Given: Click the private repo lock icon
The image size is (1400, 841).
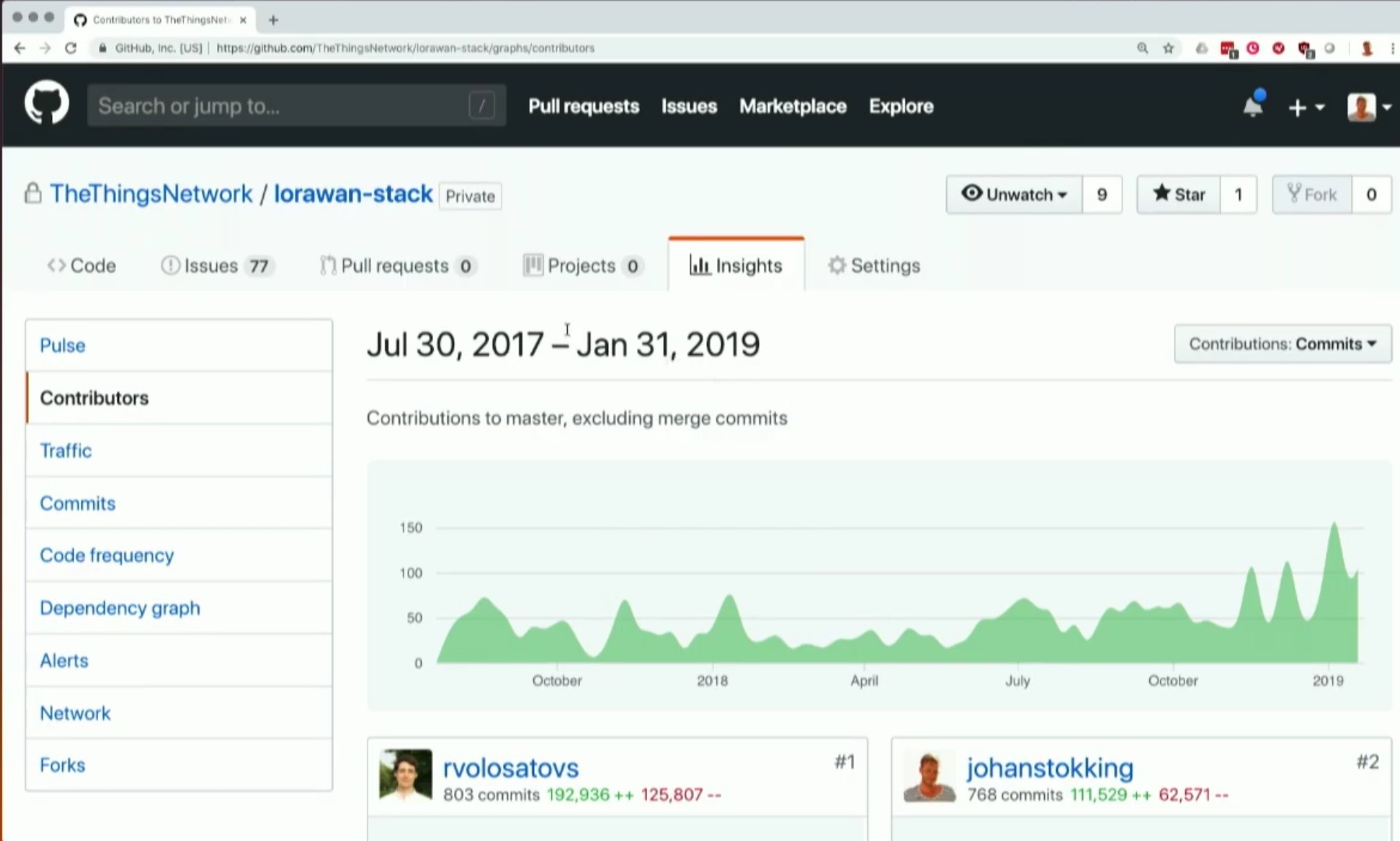Looking at the screenshot, I should 33,193.
